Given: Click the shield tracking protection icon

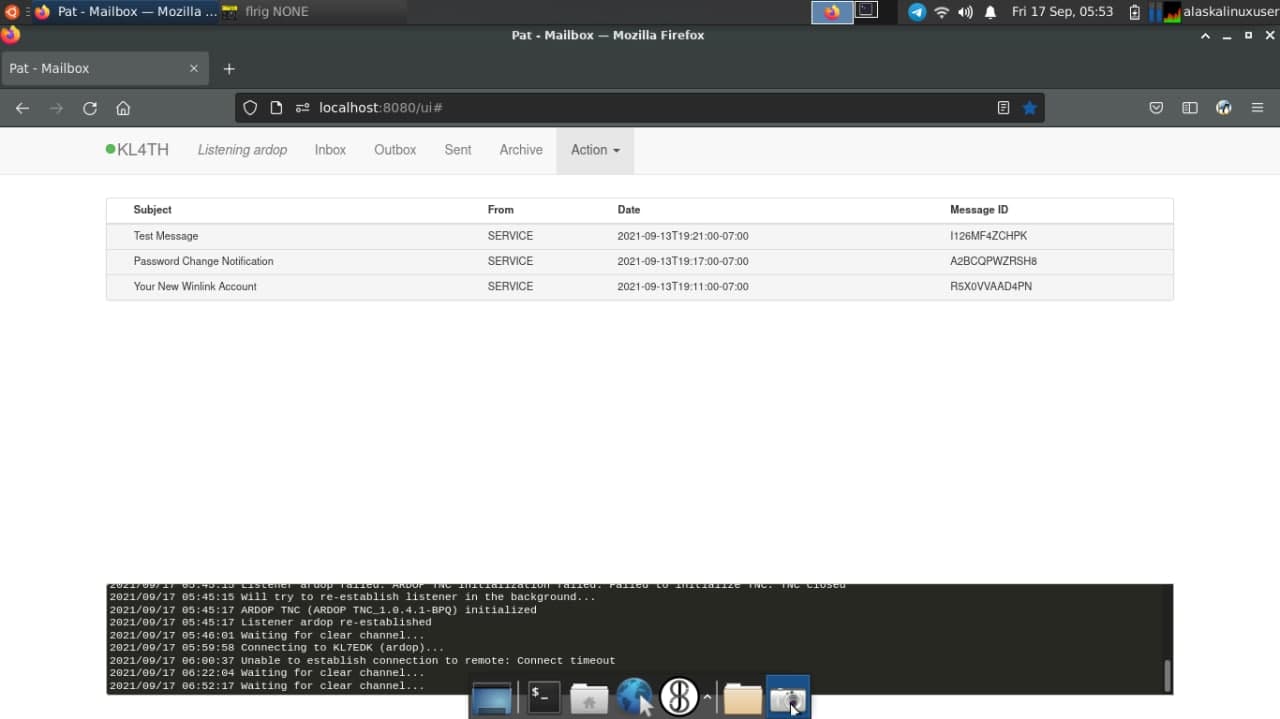Looking at the screenshot, I should click(x=251, y=108).
